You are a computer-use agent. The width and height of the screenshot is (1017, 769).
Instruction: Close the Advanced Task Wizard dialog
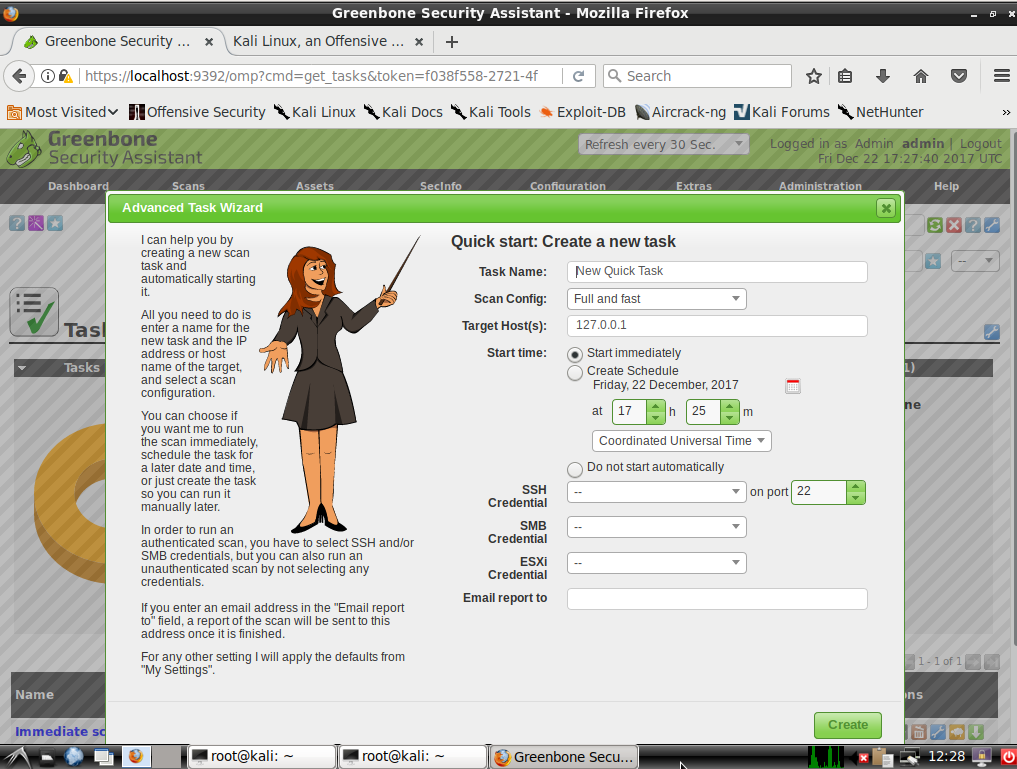885,208
